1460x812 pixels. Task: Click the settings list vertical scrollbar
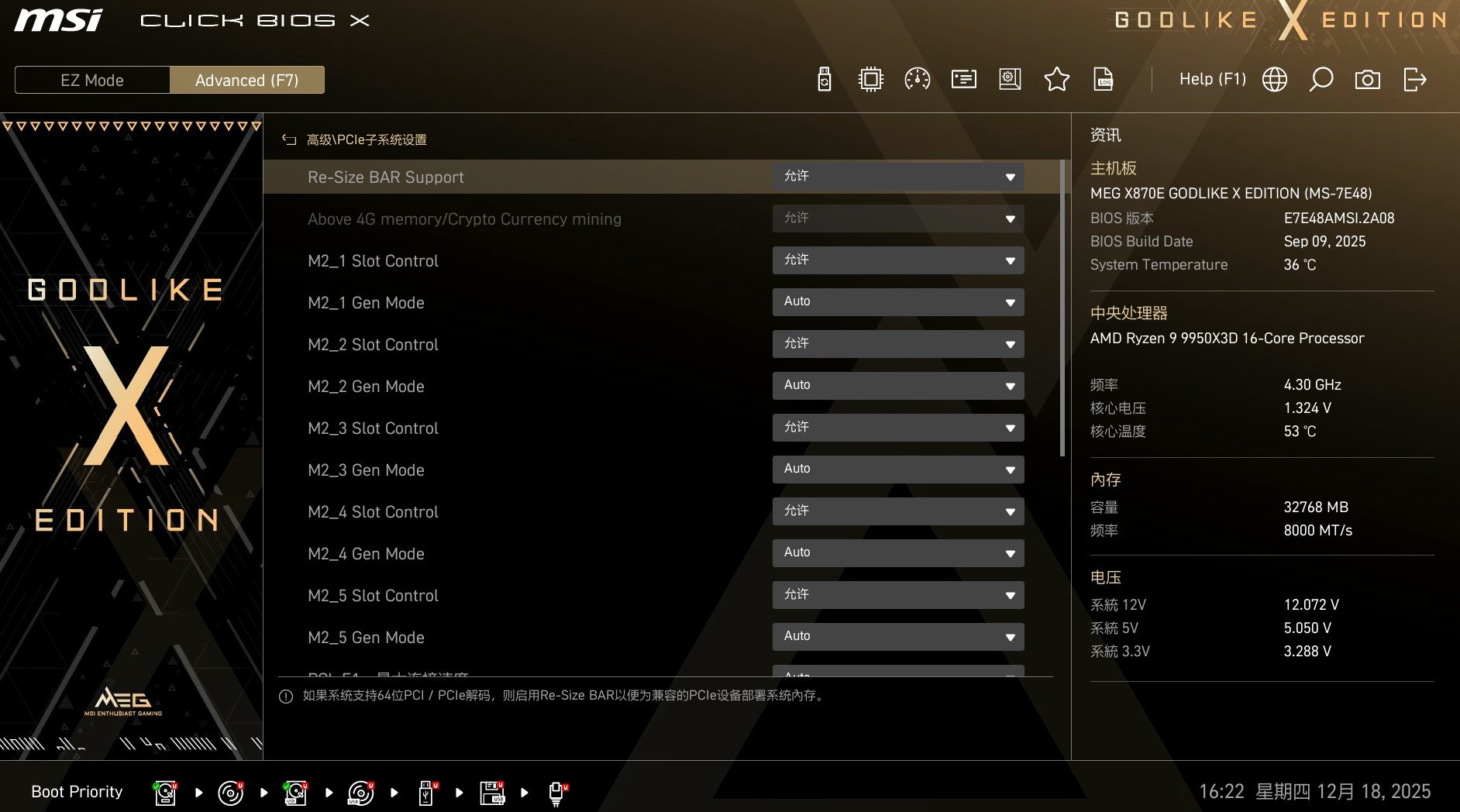point(1062,310)
